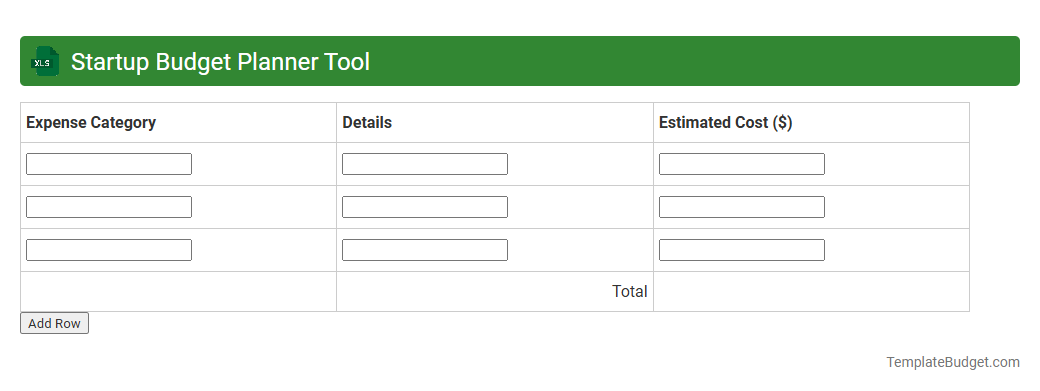Focus first row Expense Category input

[109, 164]
